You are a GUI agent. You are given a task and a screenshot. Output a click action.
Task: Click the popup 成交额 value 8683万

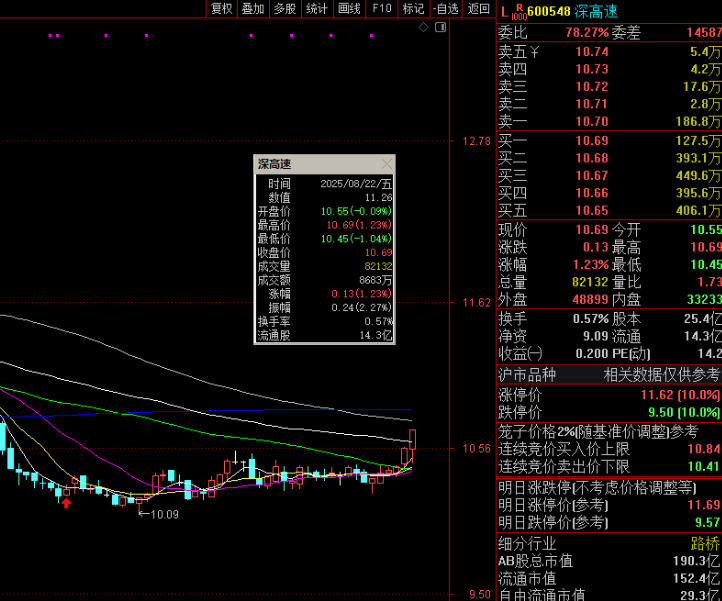tap(376, 280)
